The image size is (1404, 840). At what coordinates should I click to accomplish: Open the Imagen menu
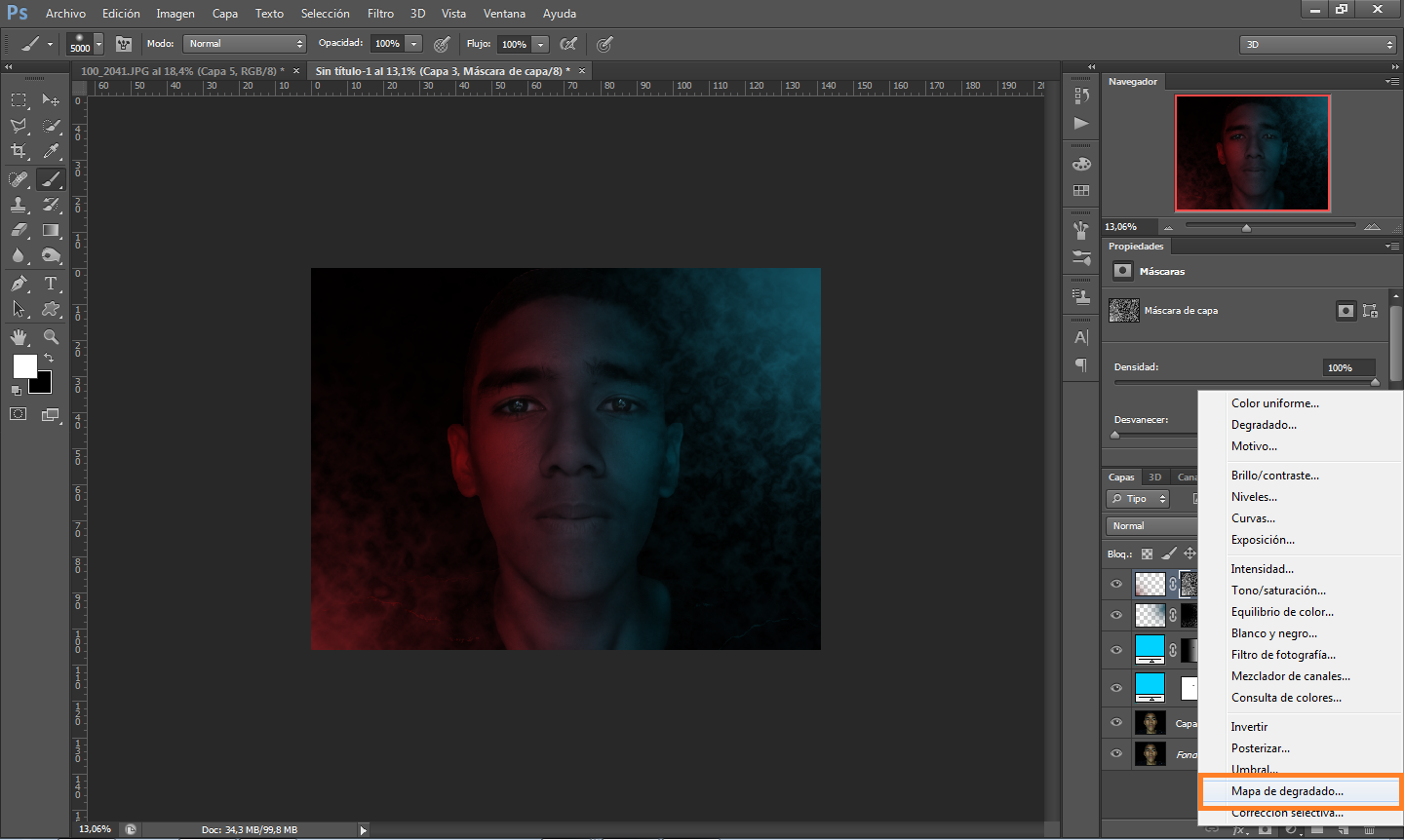tap(175, 14)
